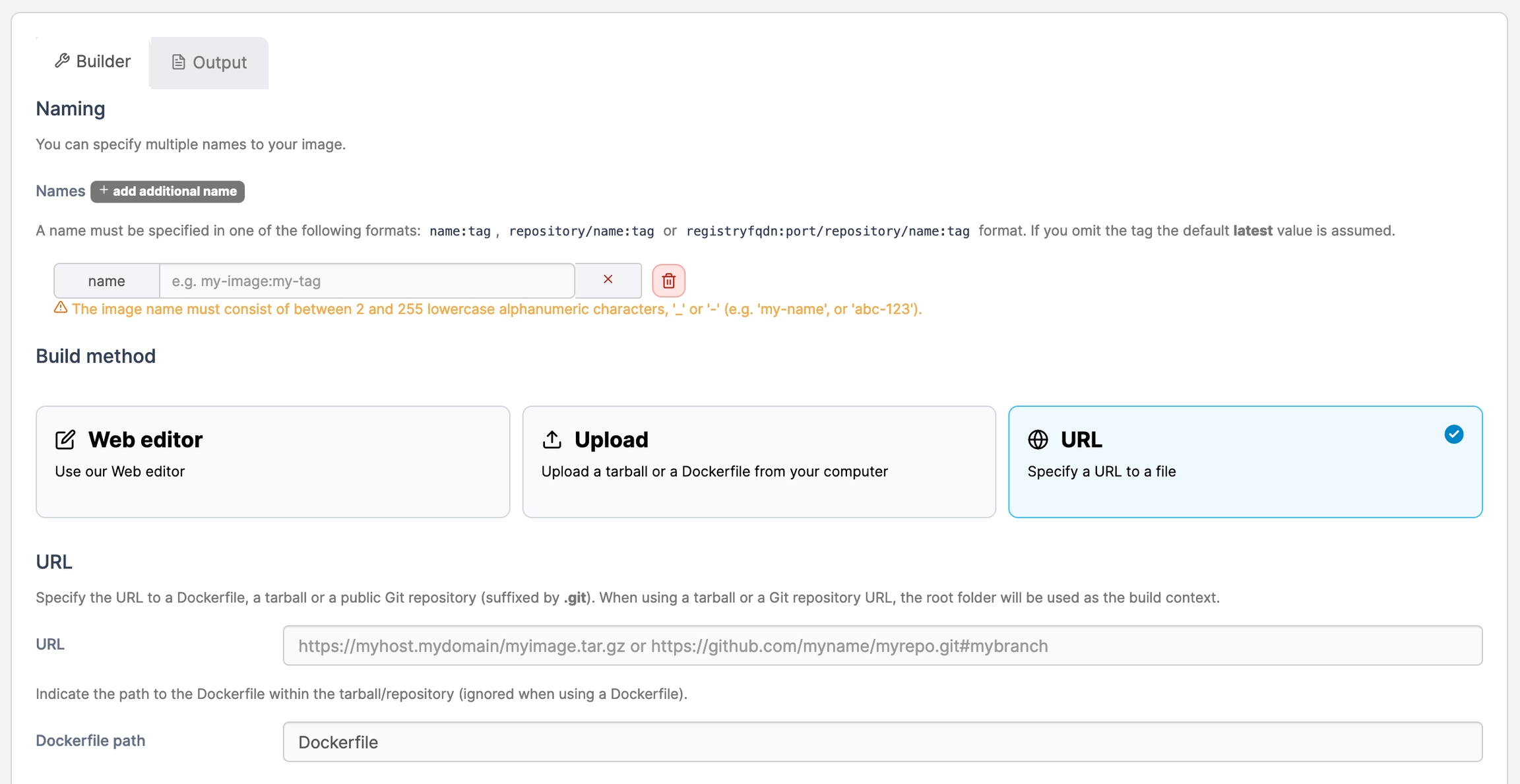1520x784 pixels.
Task: Focus the image name input field
Action: click(x=367, y=281)
